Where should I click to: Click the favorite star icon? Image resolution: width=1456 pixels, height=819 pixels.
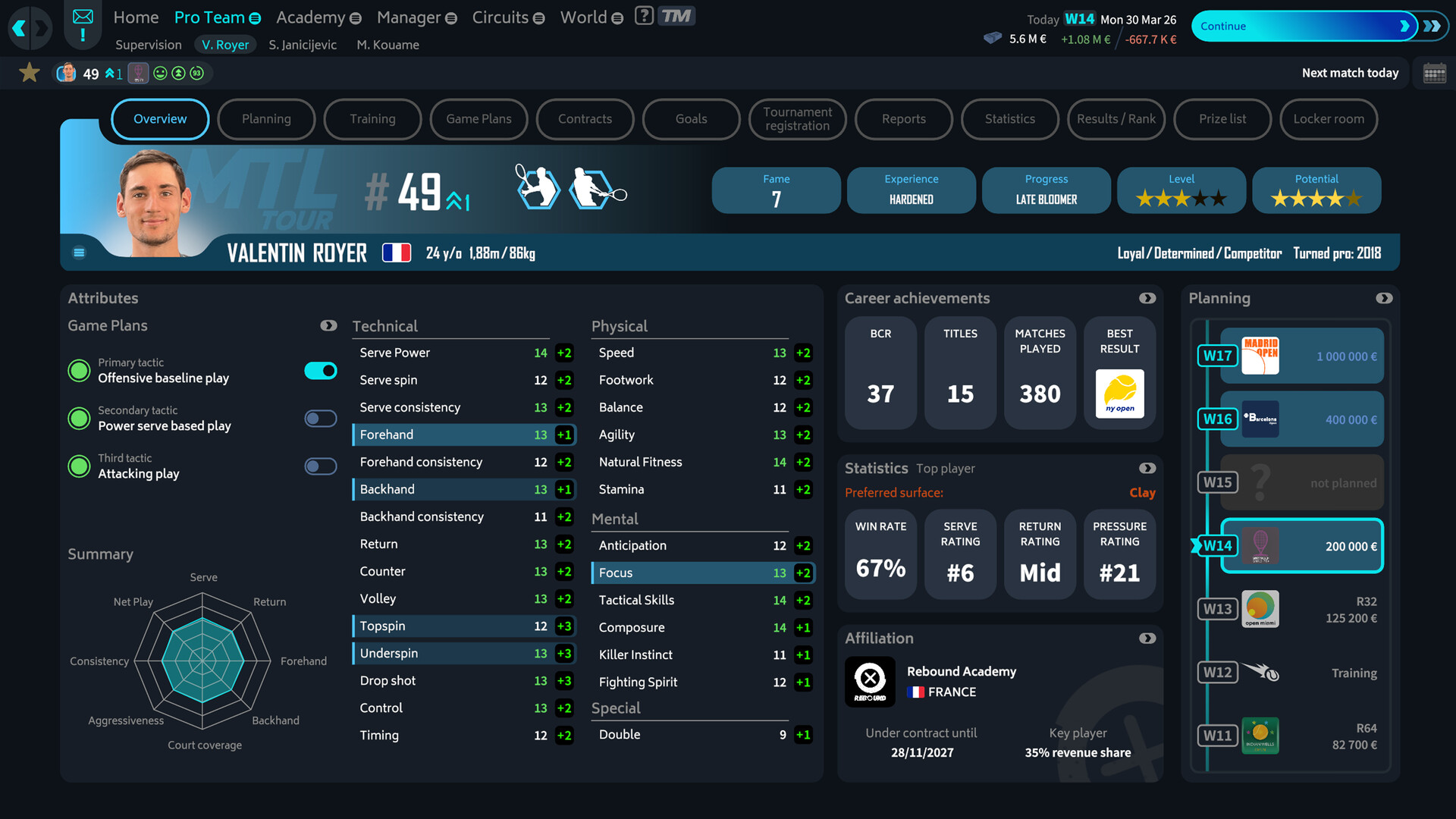(30, 73)
